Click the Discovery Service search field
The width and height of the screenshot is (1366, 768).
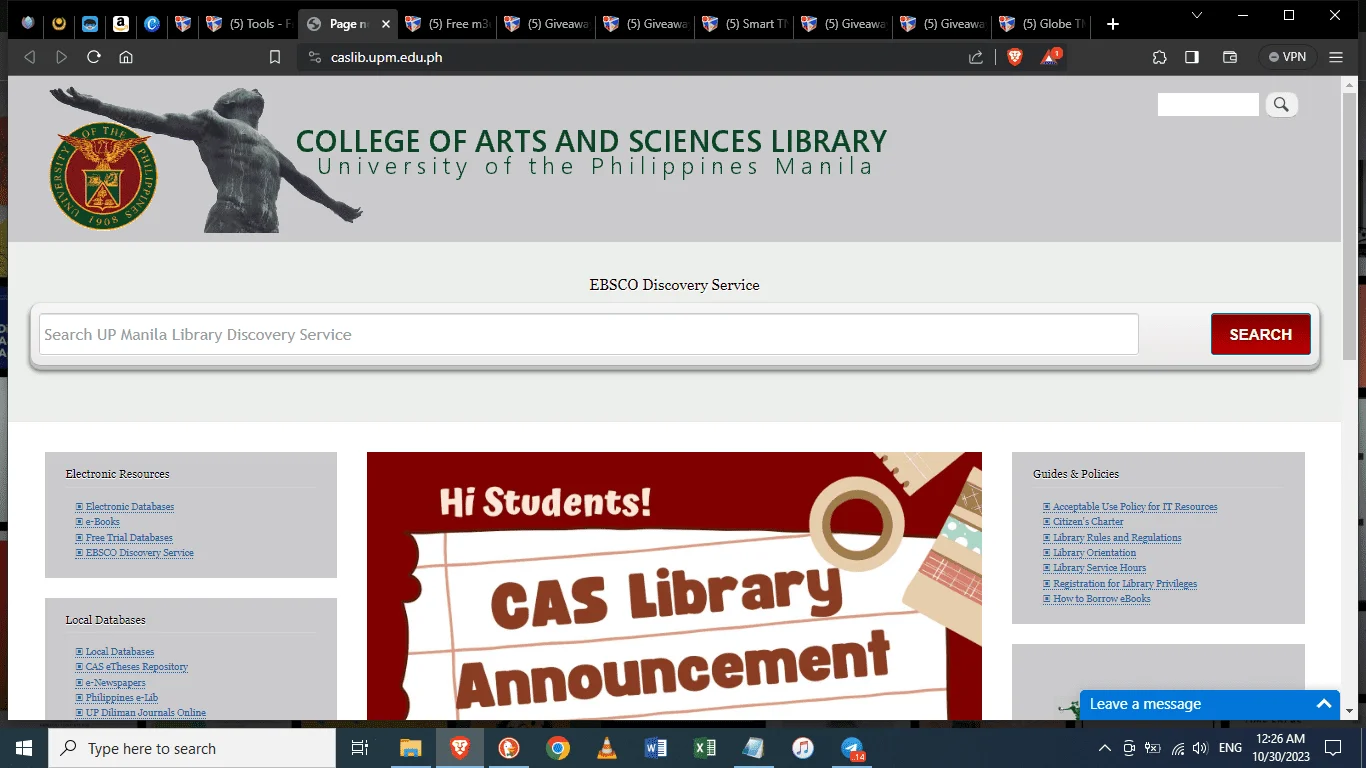(x=588, y=334)
